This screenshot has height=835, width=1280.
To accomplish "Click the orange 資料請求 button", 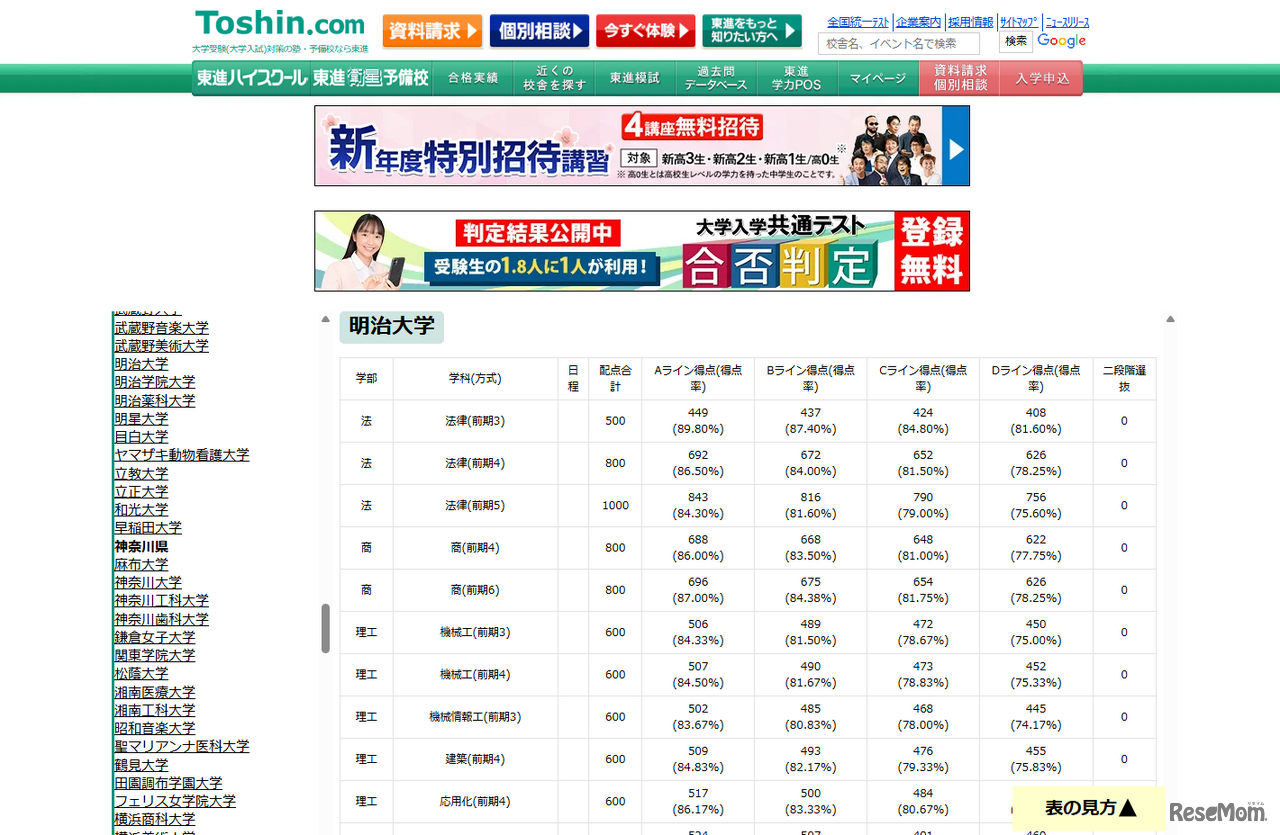I will tap(432, 31).
